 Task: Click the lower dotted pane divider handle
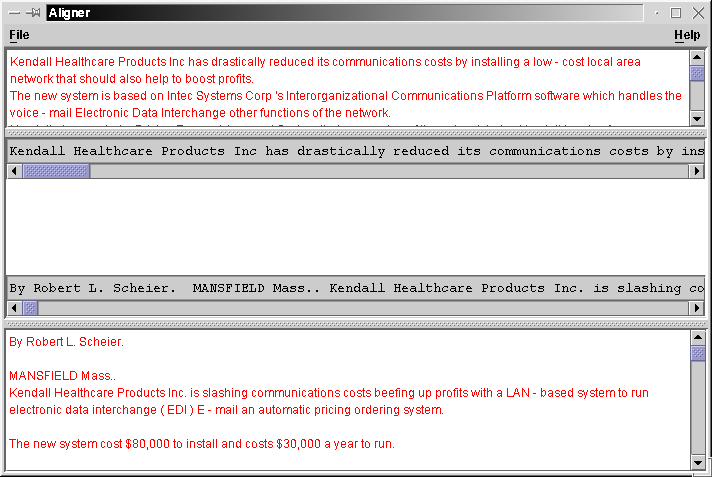pyautogui.click(x=356, y=323)
